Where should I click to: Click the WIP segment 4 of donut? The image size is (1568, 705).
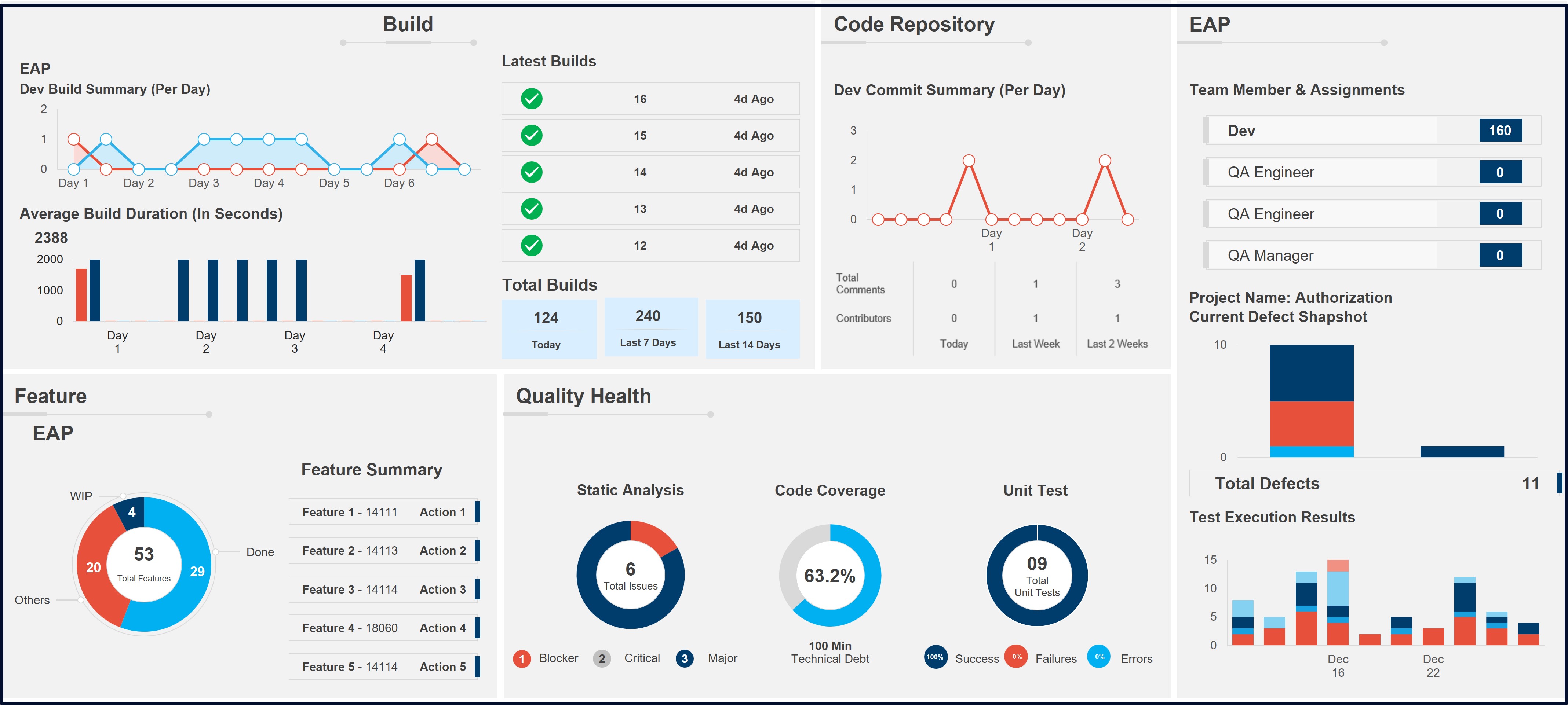tap(131, 512)
